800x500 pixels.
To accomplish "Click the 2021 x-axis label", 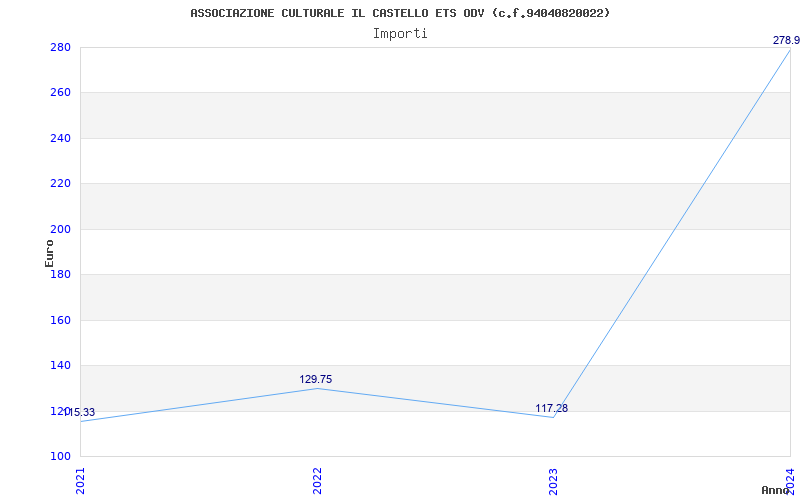I will tap(80, 481).
